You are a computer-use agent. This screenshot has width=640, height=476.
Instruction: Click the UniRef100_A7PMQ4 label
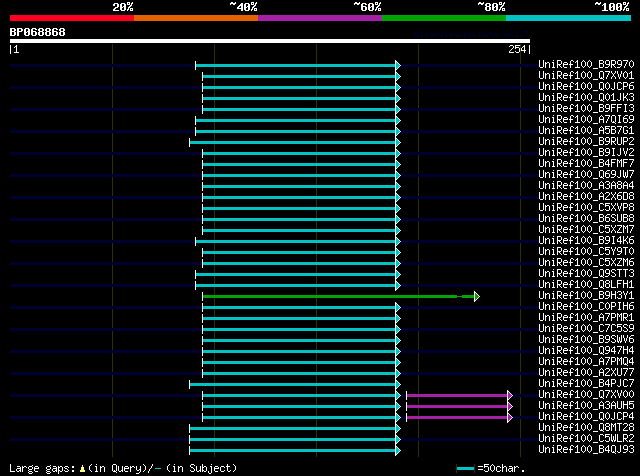(586, 362)
